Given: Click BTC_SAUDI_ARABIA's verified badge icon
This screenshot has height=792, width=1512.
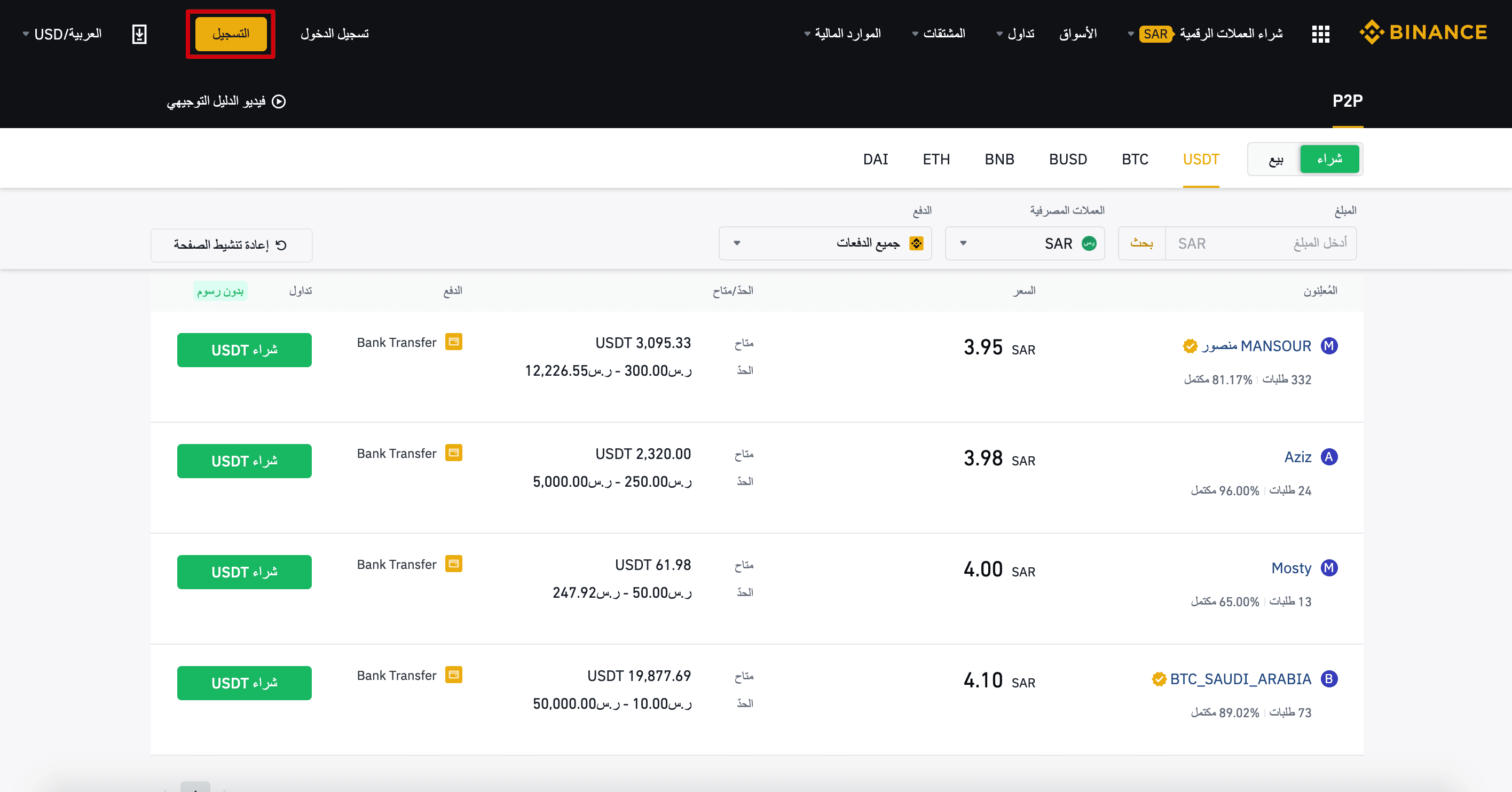Looking at the screenshot, I should [1159, 679].
